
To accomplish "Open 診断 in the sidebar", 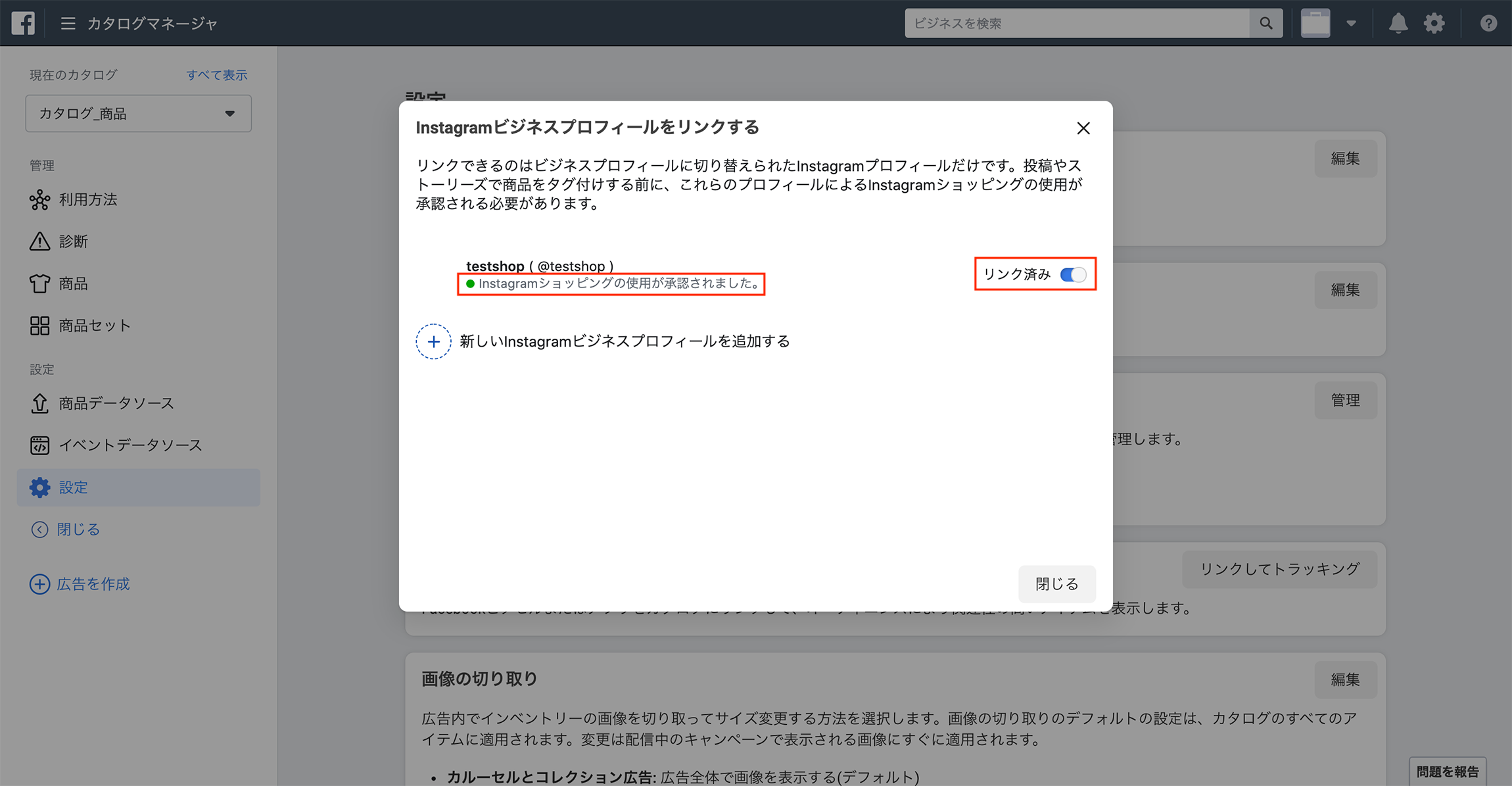I will (x=138, y=241).
